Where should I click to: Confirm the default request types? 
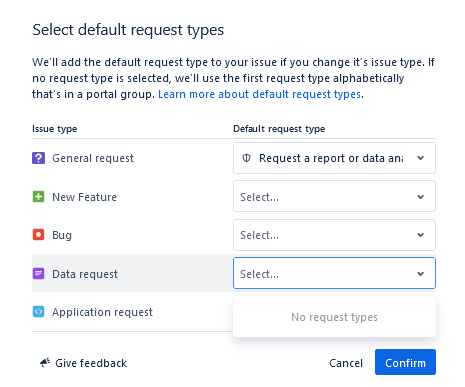click(405, 362)
